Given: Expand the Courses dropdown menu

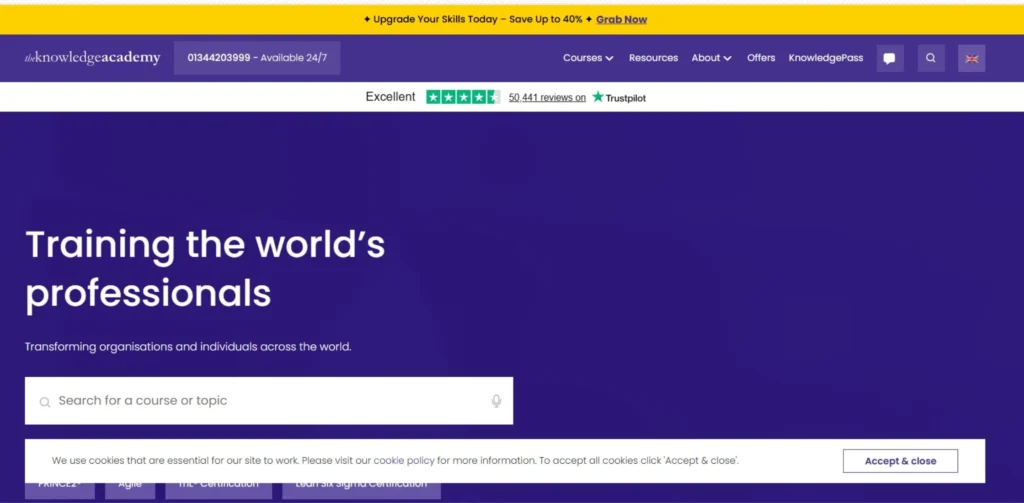Looking at the screenshot, I should (588, 58).
